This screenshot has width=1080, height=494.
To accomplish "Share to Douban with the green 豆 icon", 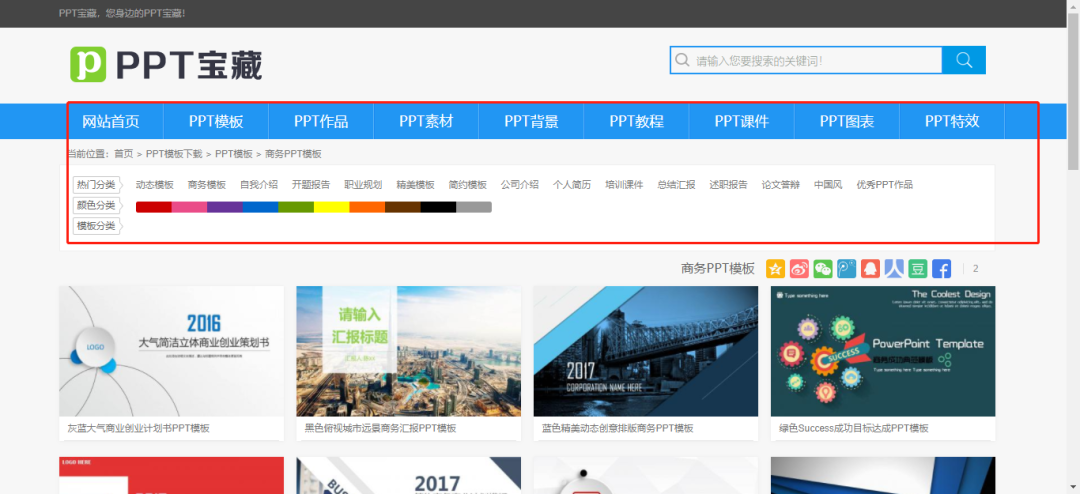I will coord(918,269).
